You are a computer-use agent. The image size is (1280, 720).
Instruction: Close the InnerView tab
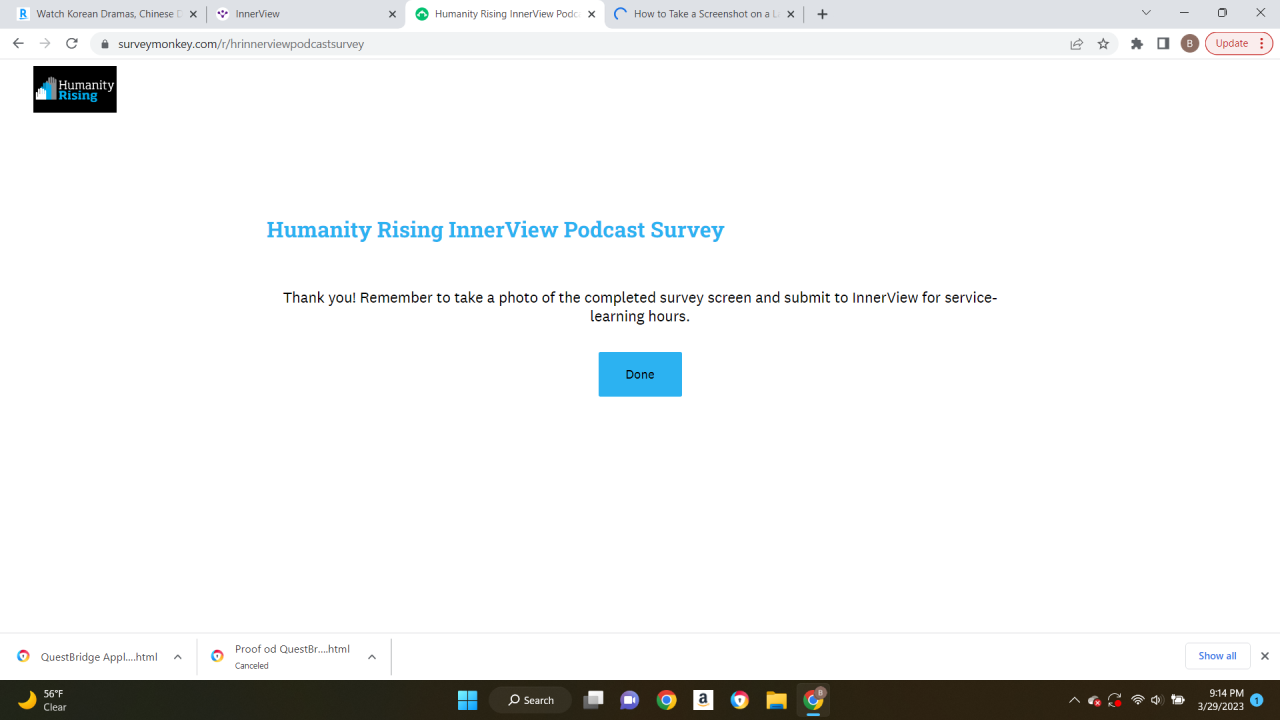(392, 15)
